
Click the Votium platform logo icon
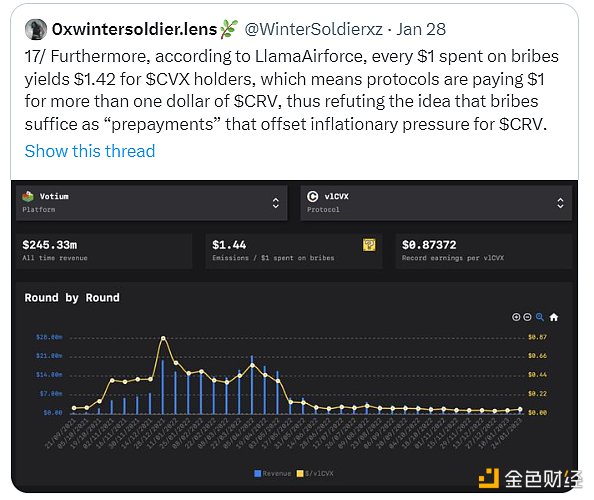click(28, 196)
